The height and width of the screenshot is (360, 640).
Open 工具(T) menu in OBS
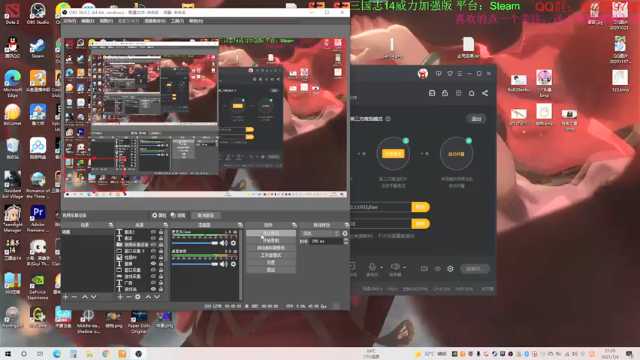click(177, 21)
